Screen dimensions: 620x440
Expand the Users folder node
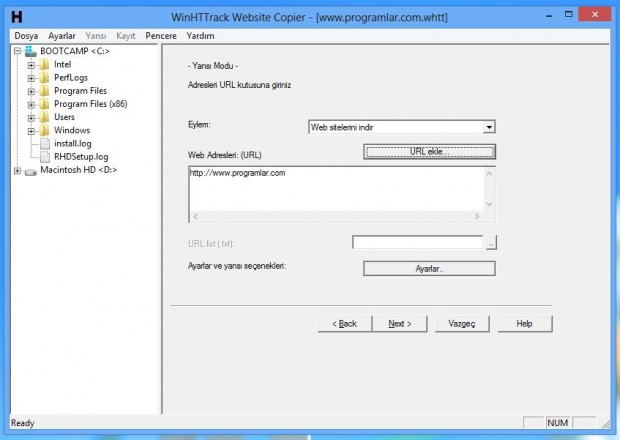point(31,118)
